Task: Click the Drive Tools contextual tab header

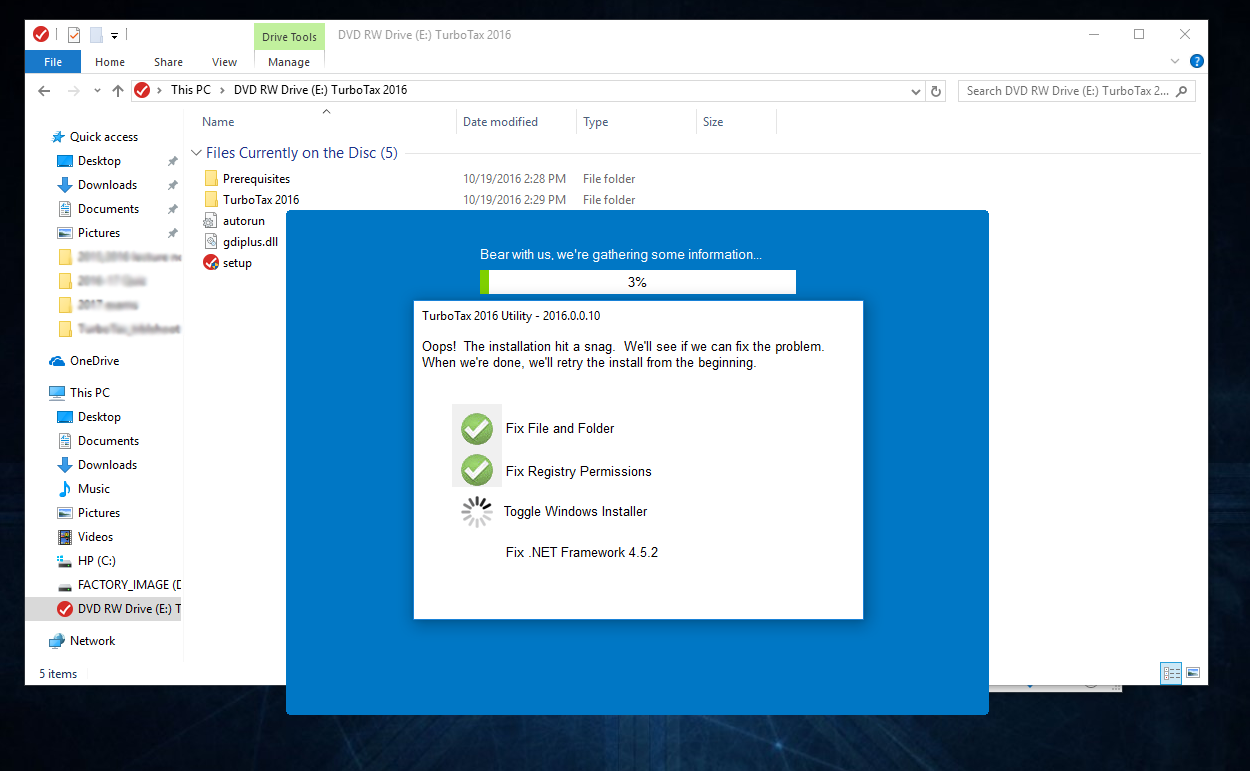Action: [x=289, y=37]
